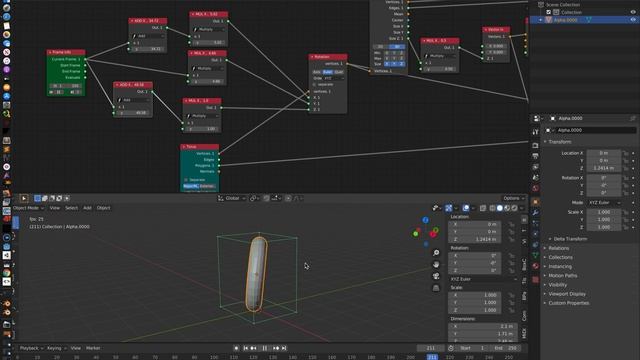Viewport: 640px width, 360px height.
Task: Switch to wireframe viewport shading
Action: 493,208
